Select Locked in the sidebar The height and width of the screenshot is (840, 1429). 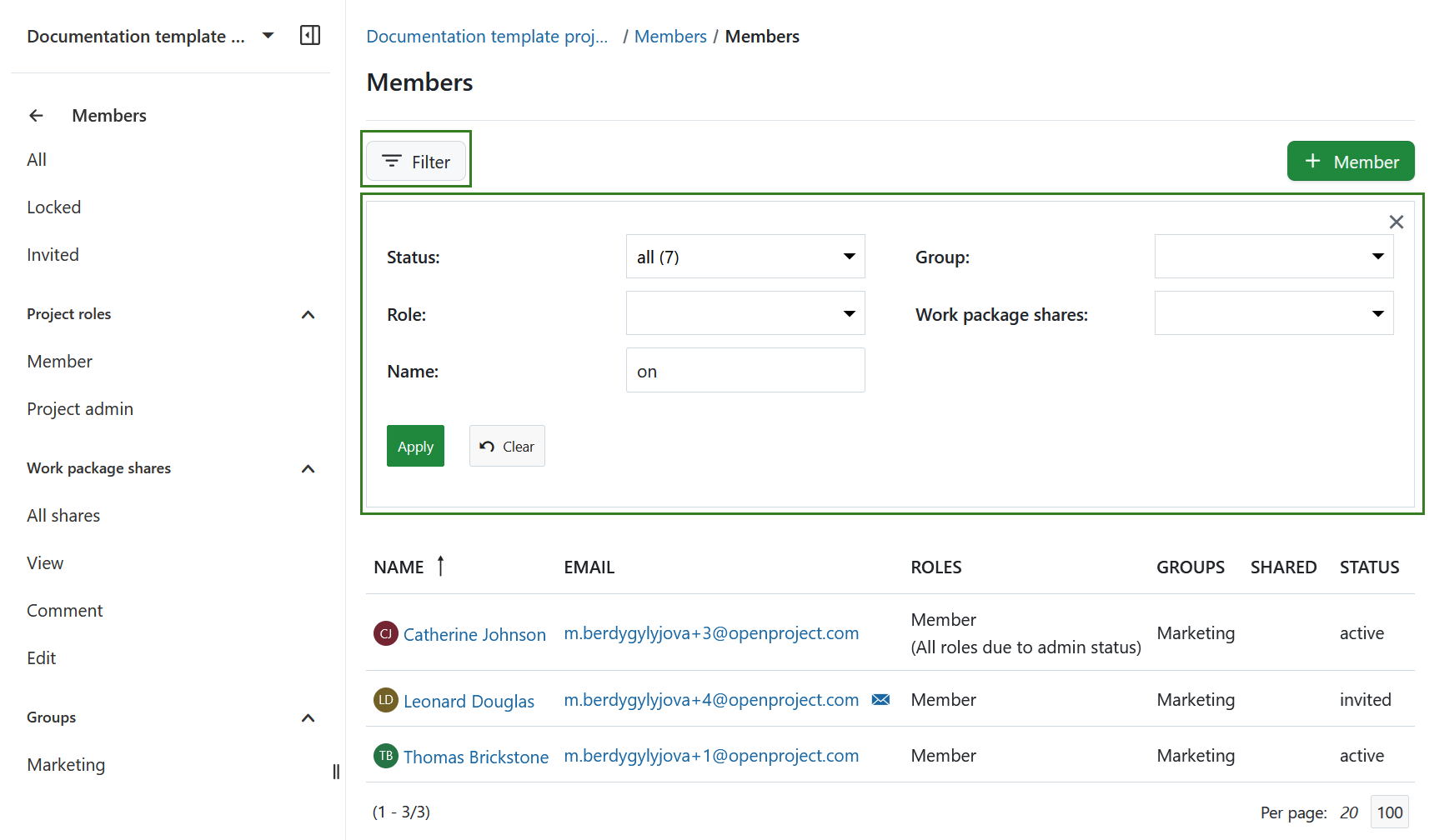pyautogui.click(x=53, y=207)
